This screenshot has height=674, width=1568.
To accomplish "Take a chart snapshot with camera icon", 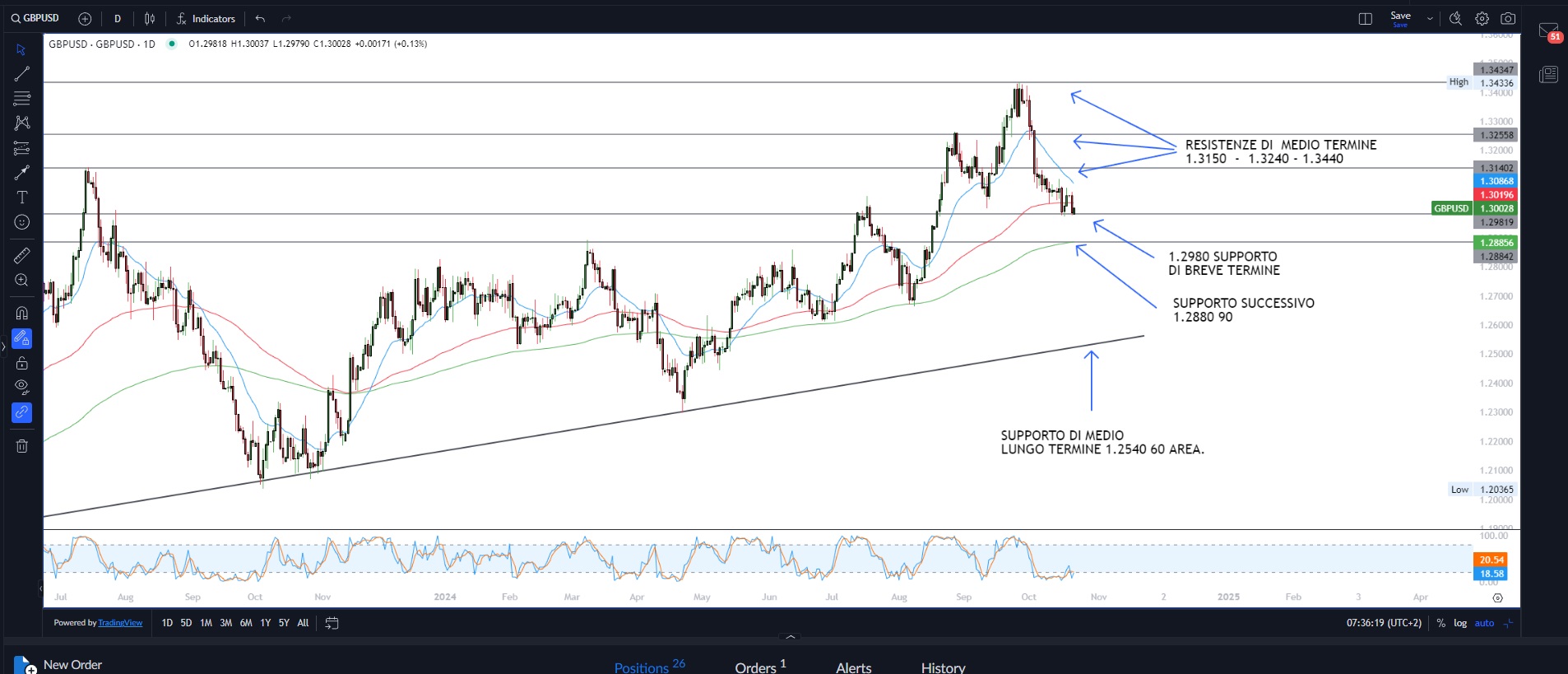I will [1508, 18].
